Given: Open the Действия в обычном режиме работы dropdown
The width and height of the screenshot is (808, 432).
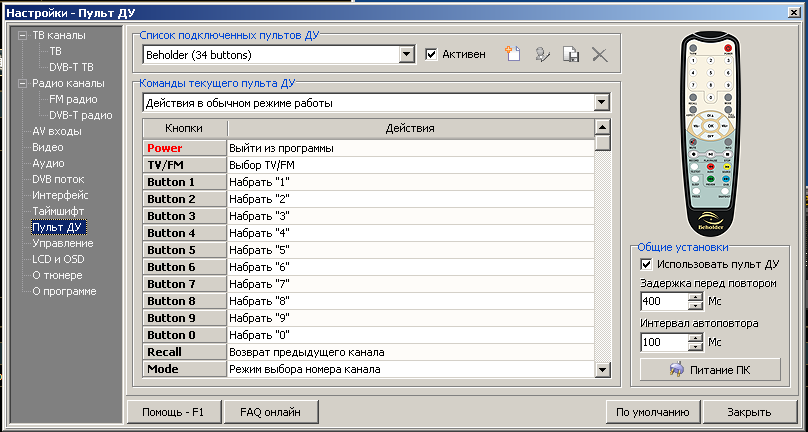Looking at the screenshot, I should coord(600,103).
